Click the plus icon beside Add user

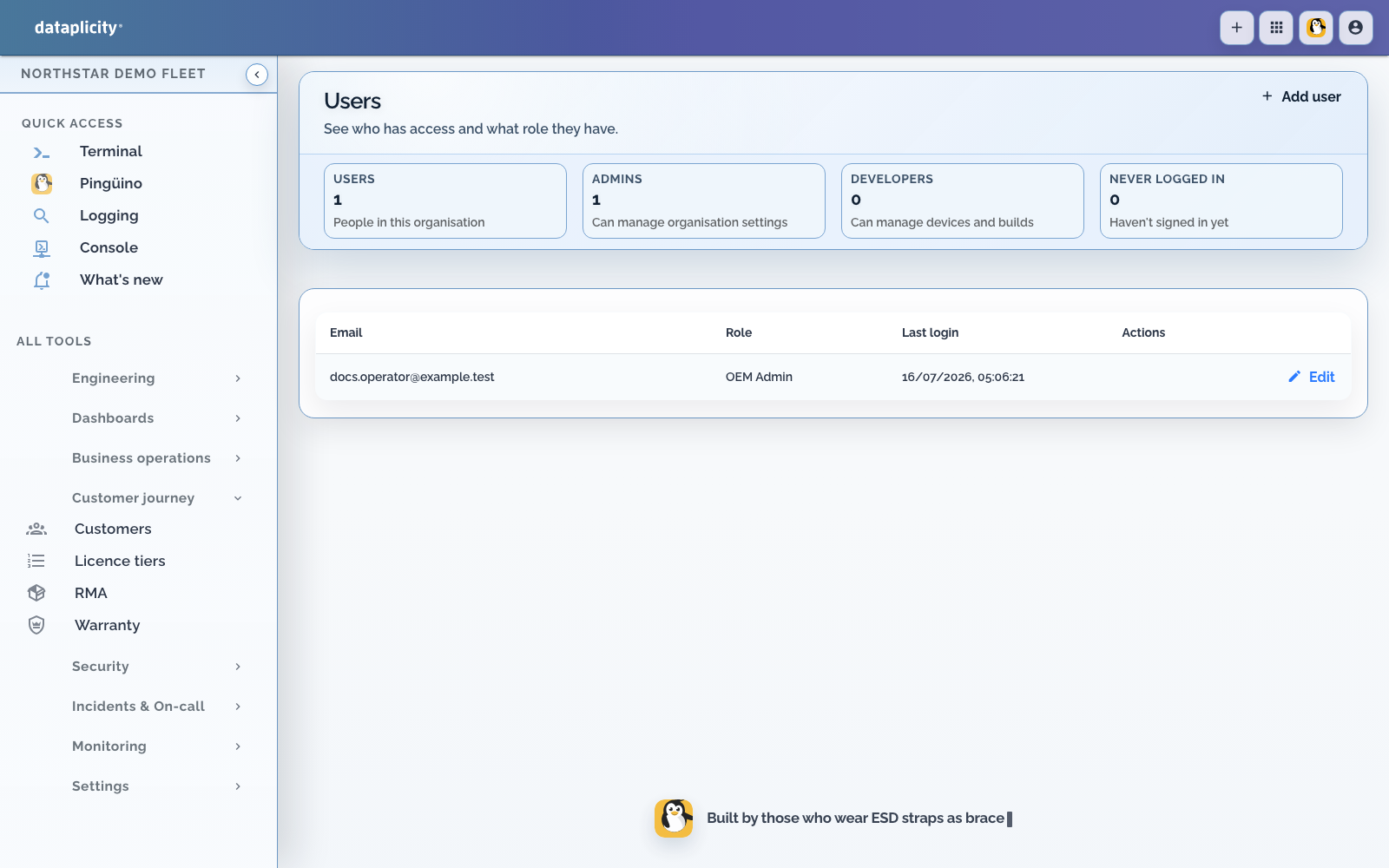1267,96
